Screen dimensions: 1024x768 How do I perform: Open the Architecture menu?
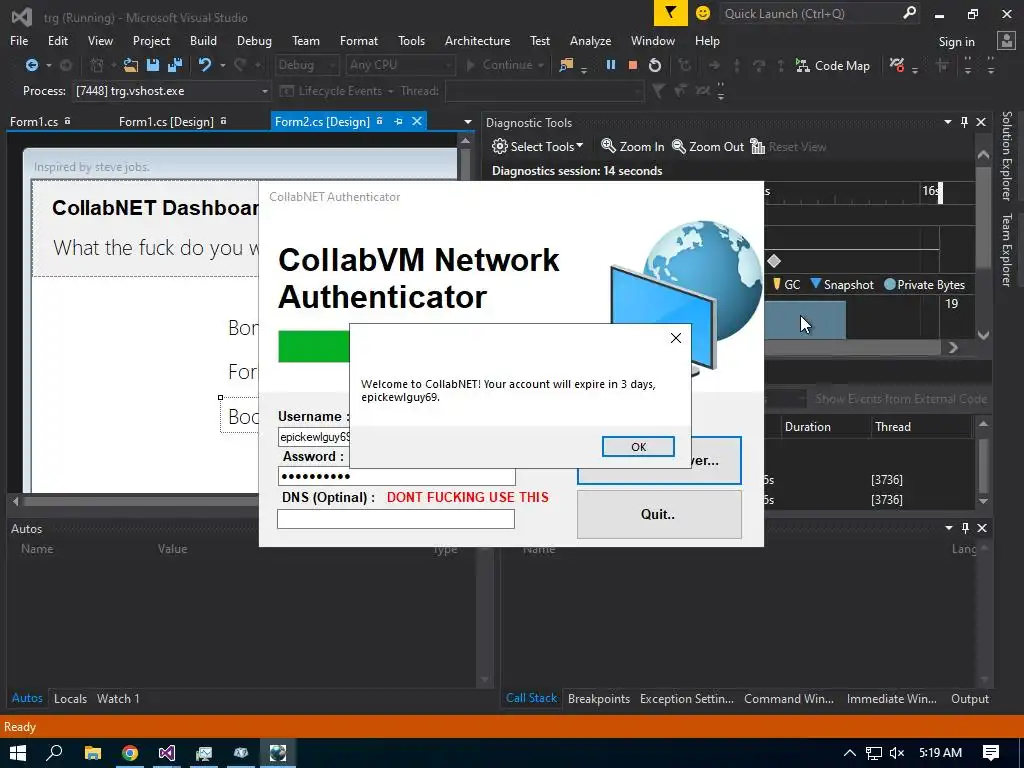point(477,40)
